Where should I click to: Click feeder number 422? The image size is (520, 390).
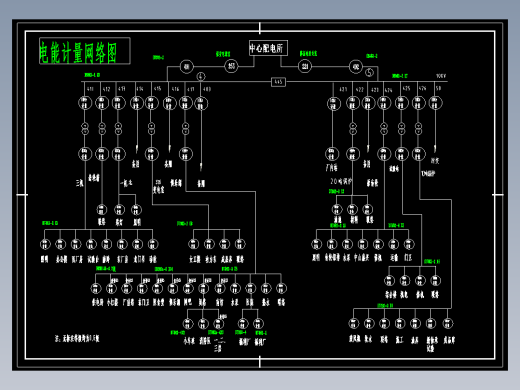360,89
